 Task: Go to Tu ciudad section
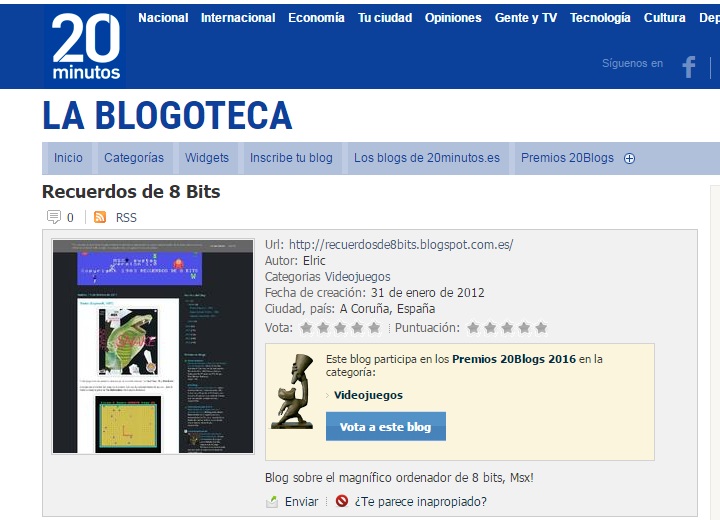point(385,18)
